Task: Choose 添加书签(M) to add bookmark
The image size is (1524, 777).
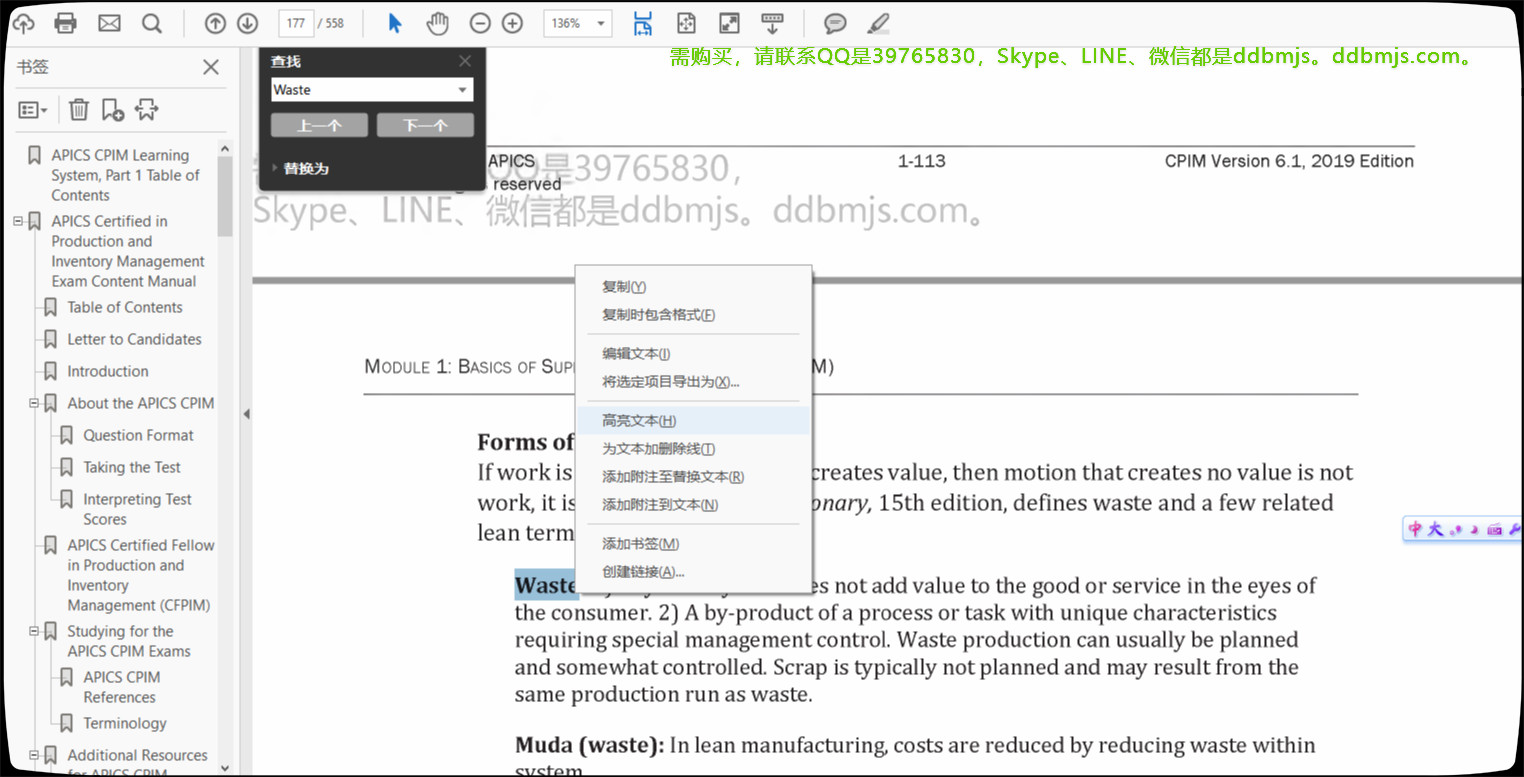Action: tap(695, 544)
